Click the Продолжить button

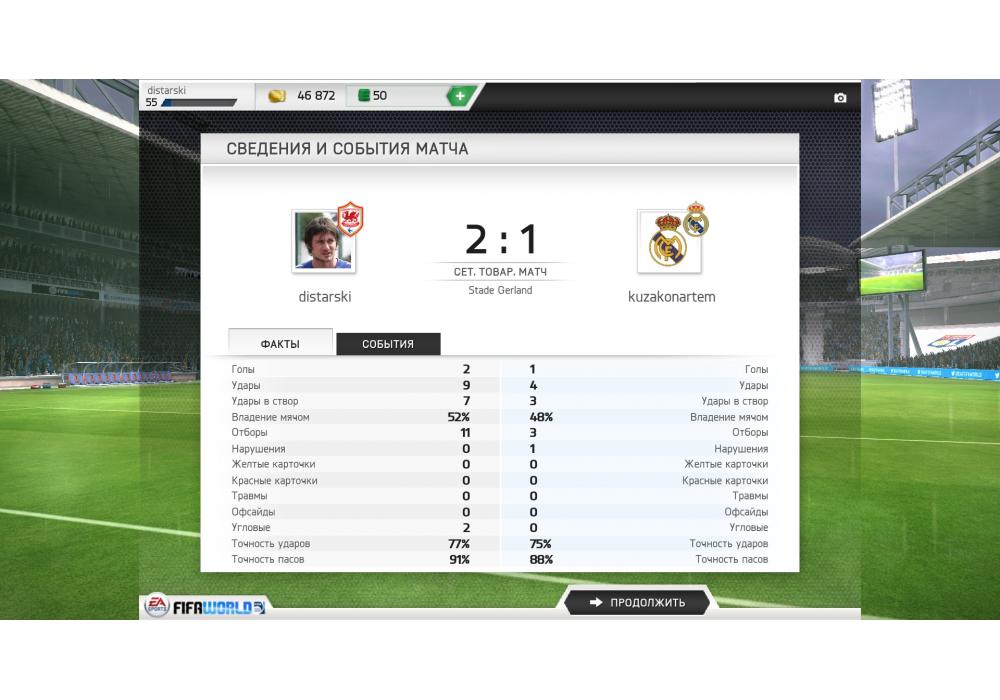(x=637, y=602)
